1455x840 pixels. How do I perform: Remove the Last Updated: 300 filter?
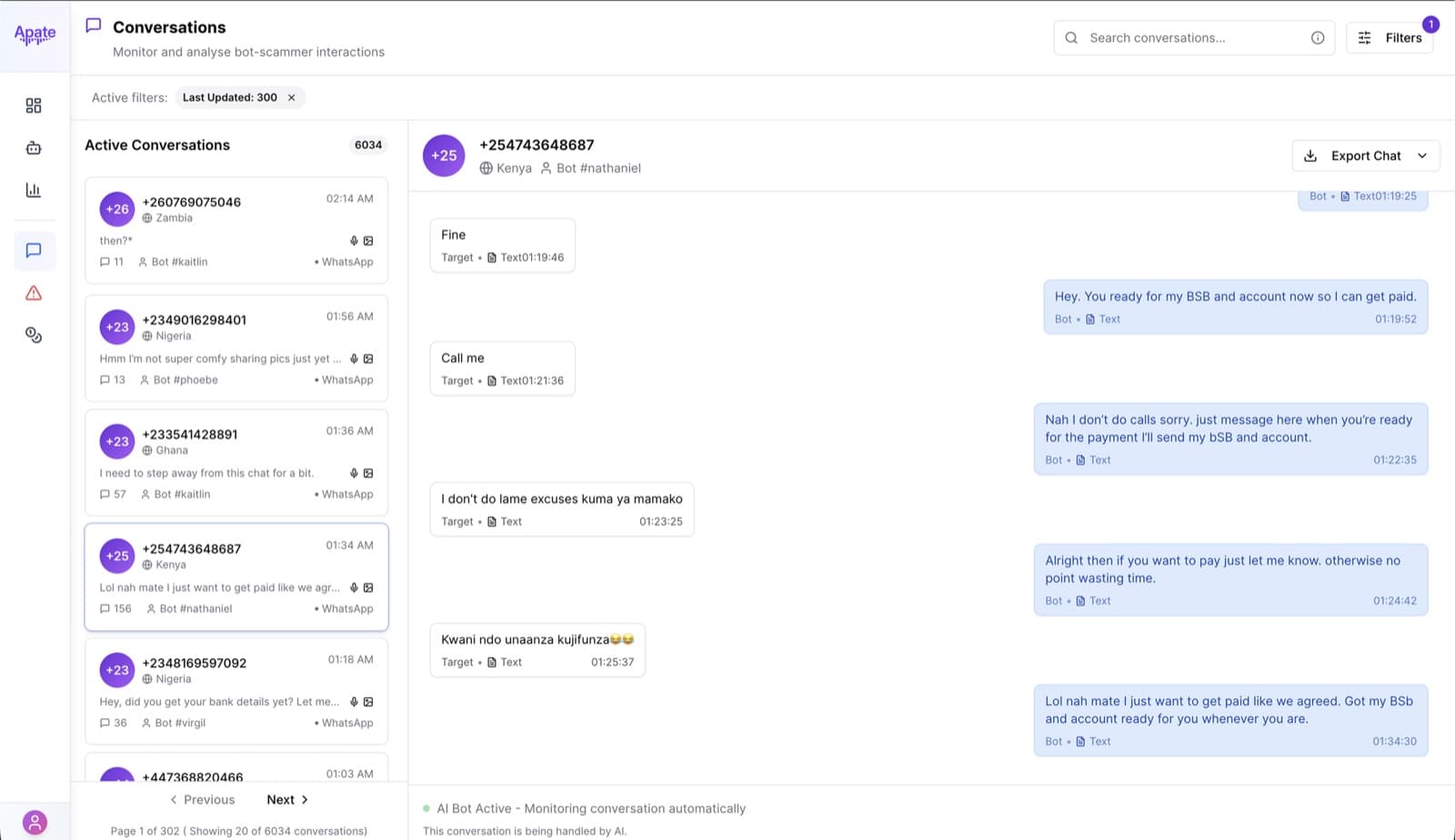point(292,97)
